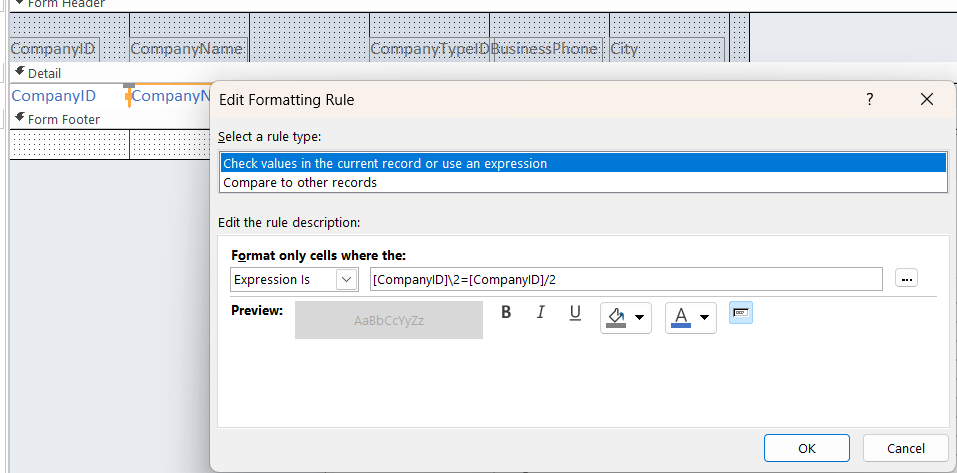Confirm the rule with OK
This screenshot has height=473, width=957.
pos(807,448)
